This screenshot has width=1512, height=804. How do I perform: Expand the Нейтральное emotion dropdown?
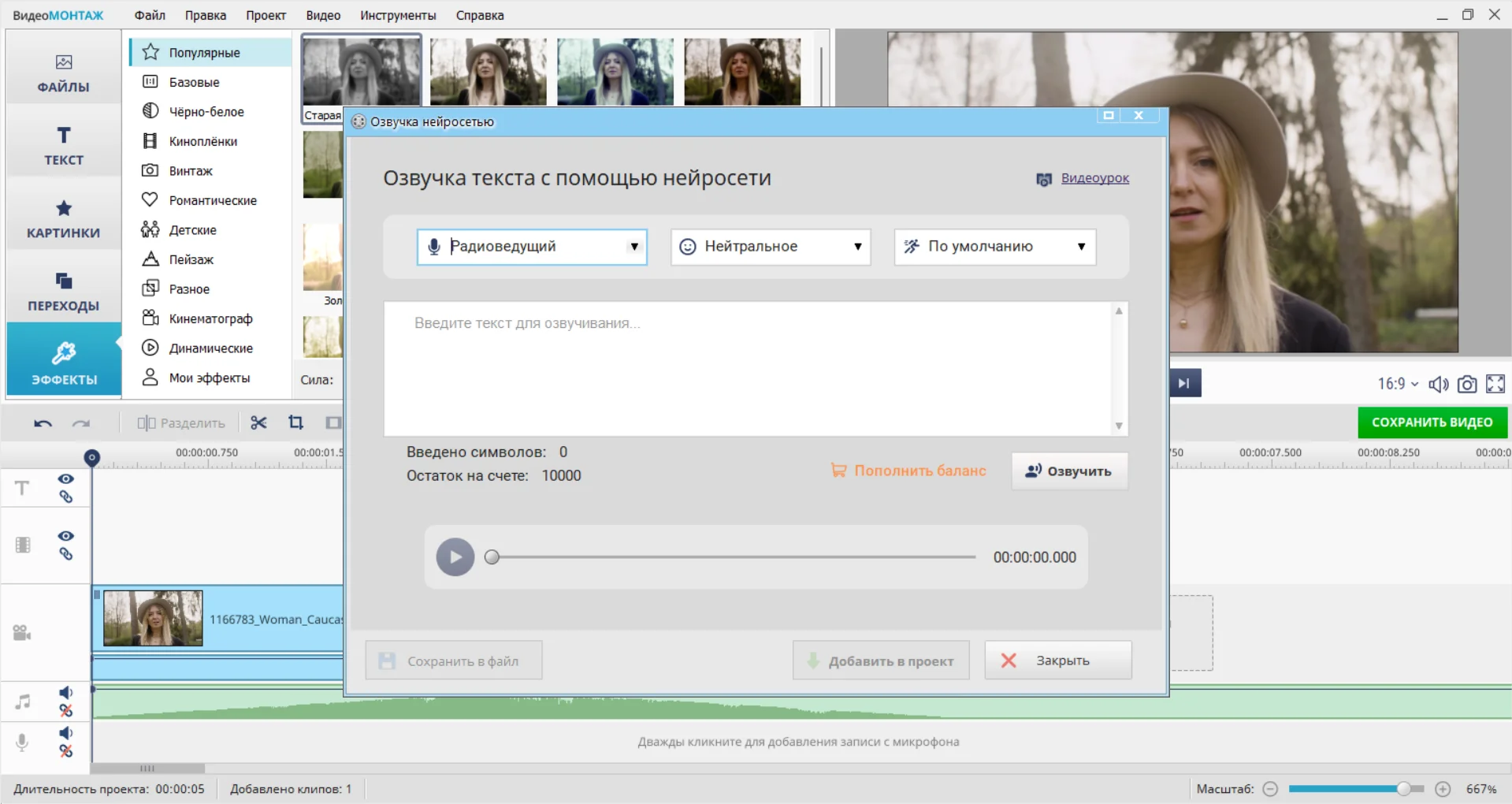(x=857, y=247)
